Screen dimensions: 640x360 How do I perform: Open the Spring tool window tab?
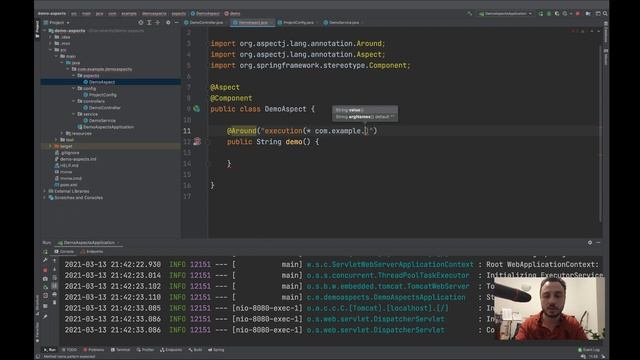pyautogui.click(x=216, y=350)
